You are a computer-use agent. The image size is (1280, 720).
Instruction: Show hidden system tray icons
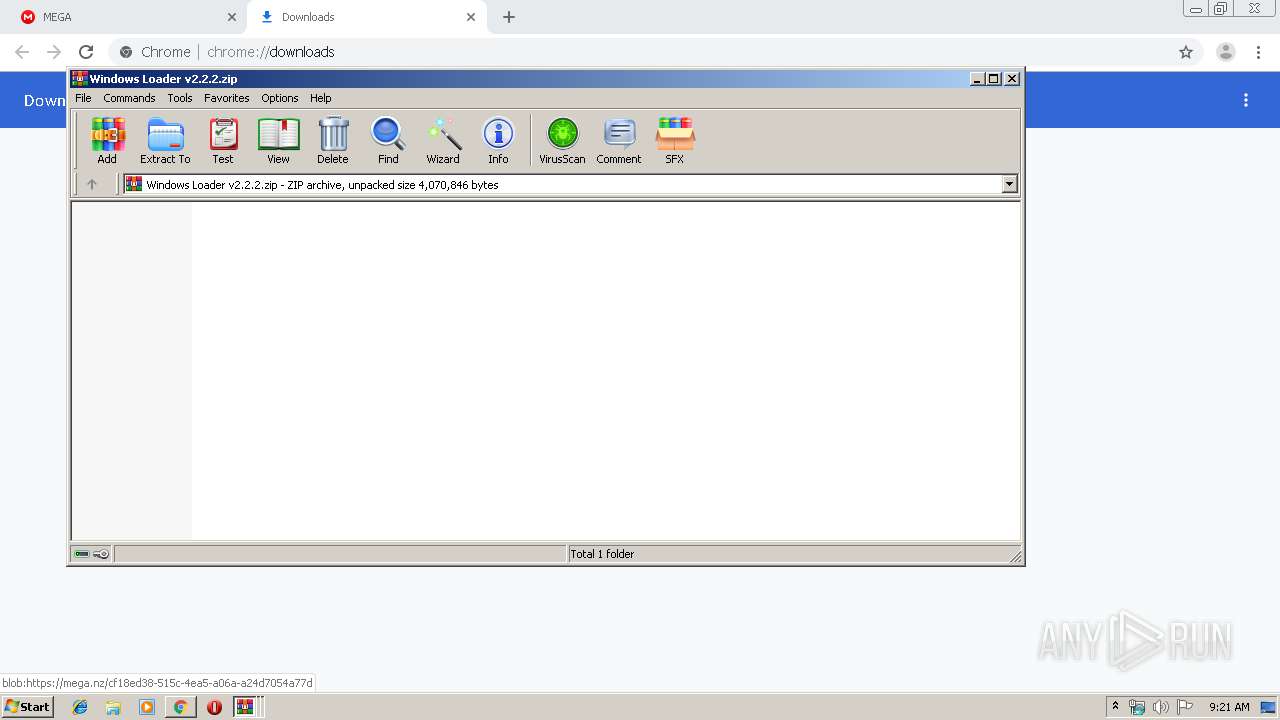[1116, 707]
